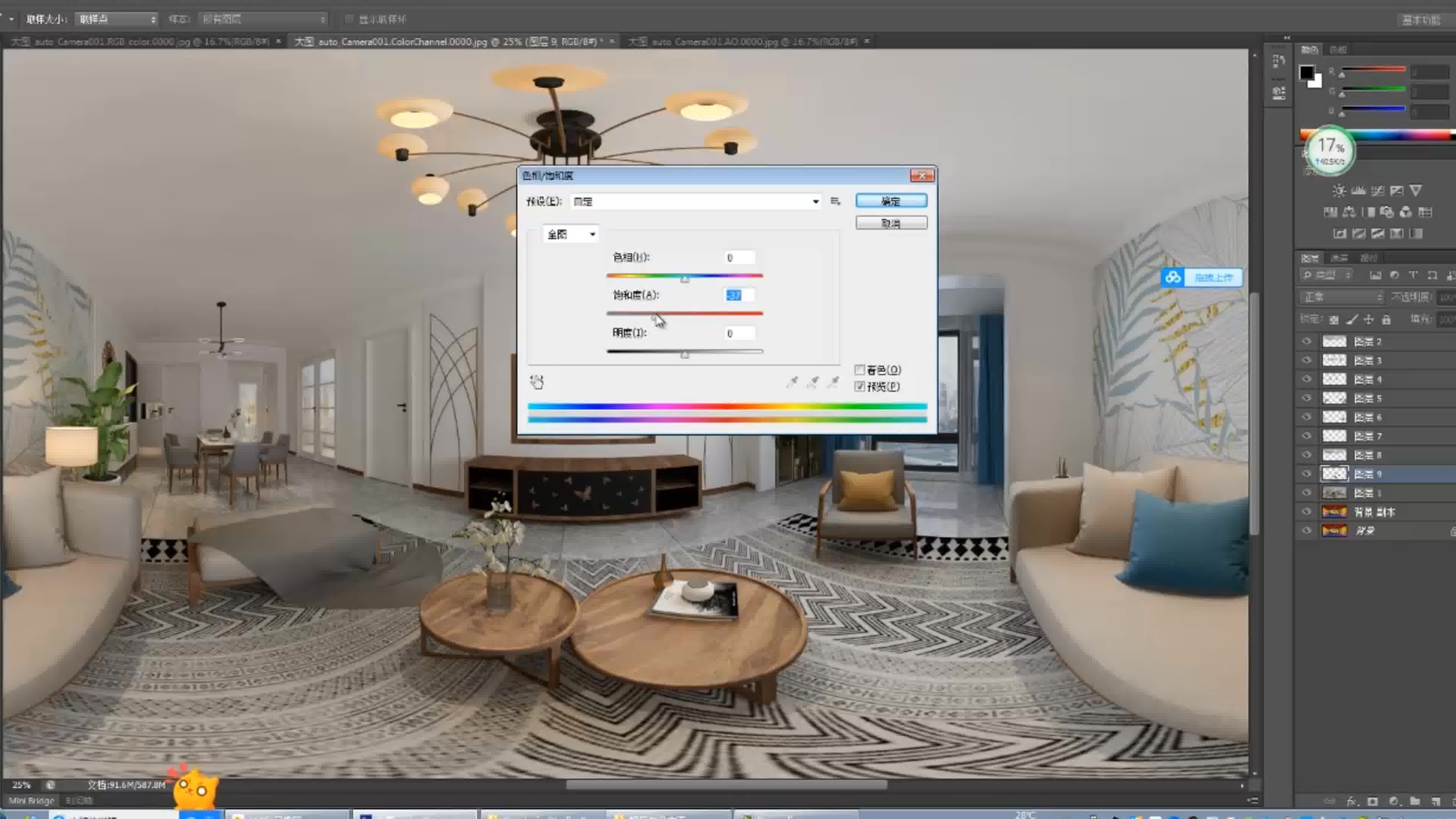
Task: Open the sample size 取样点 dropdown
Action: 116,19
